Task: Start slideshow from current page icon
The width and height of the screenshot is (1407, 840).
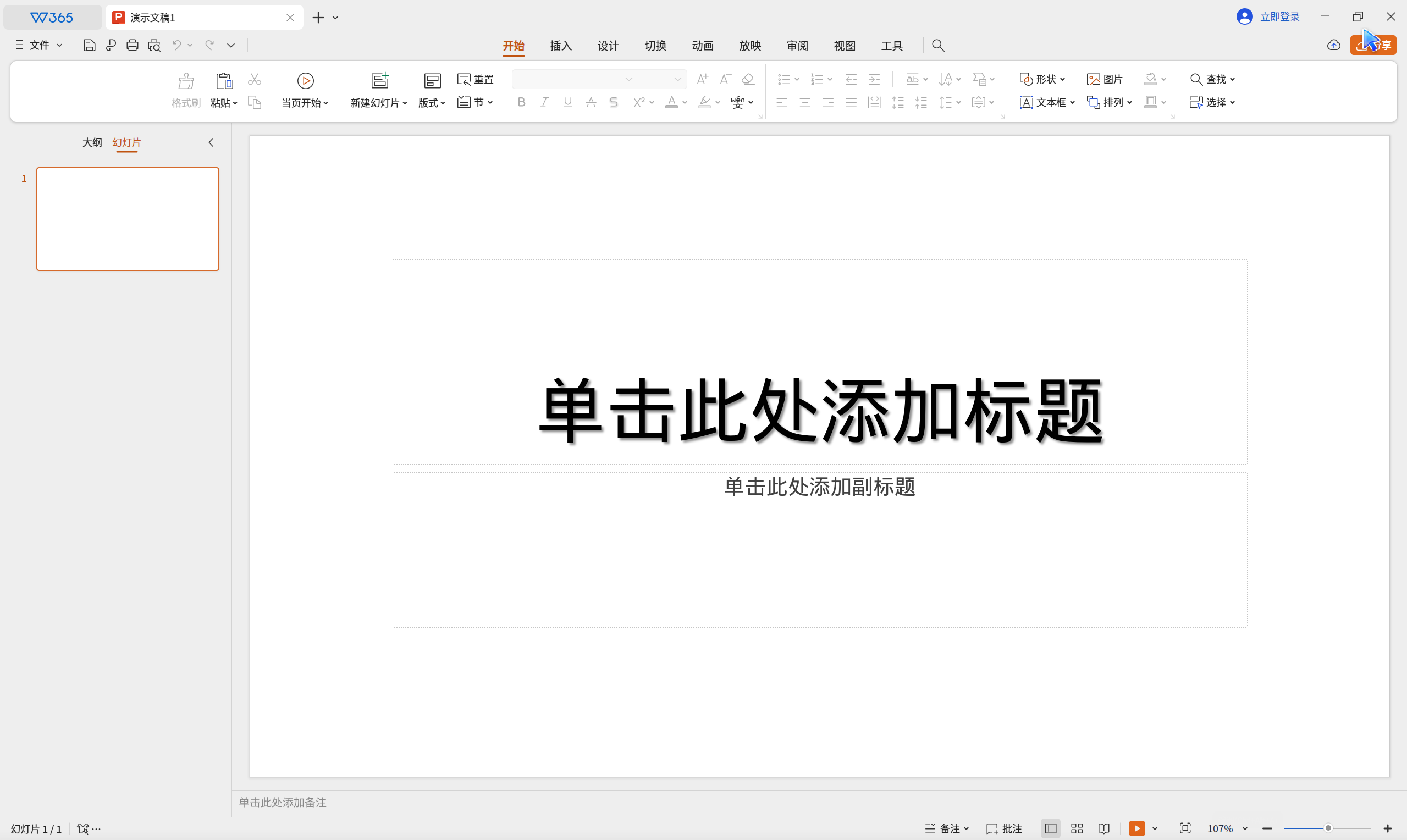Action: pos(306,81)
